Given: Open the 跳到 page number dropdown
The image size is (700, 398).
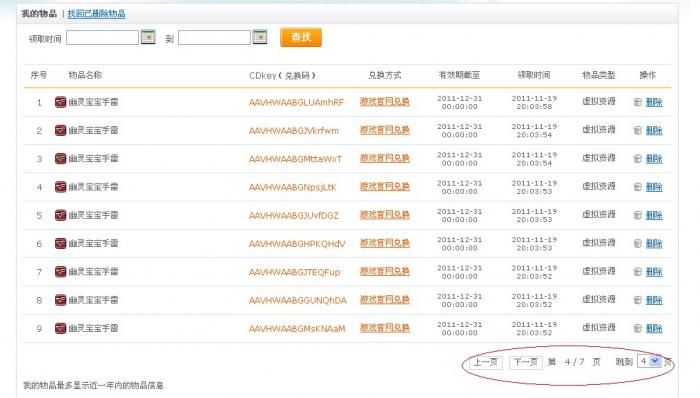Looking at the screenshot, I should click(x=649, y=361).
